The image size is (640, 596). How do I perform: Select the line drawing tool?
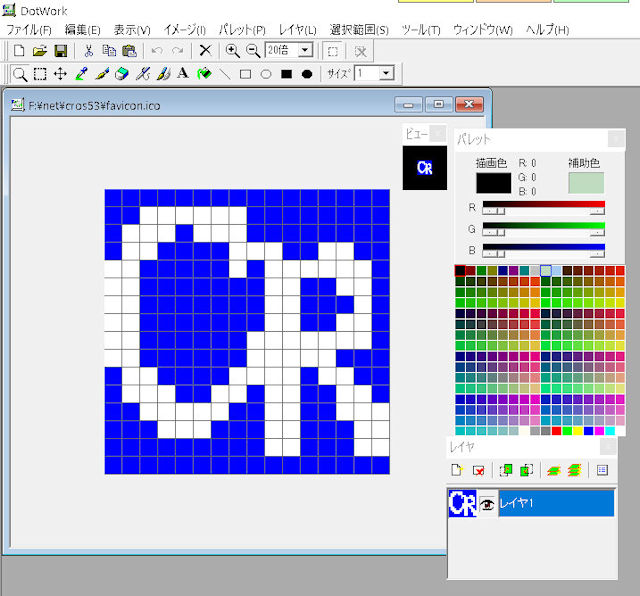pos(225,74)
